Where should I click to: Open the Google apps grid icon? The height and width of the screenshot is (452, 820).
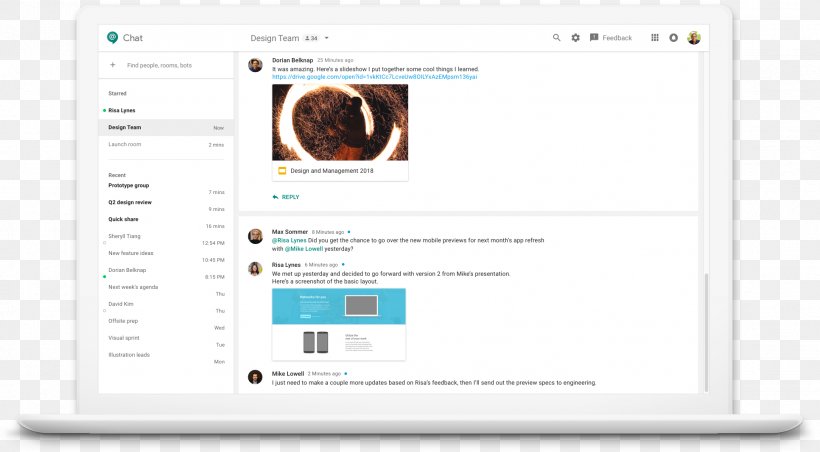pos(655,38)
